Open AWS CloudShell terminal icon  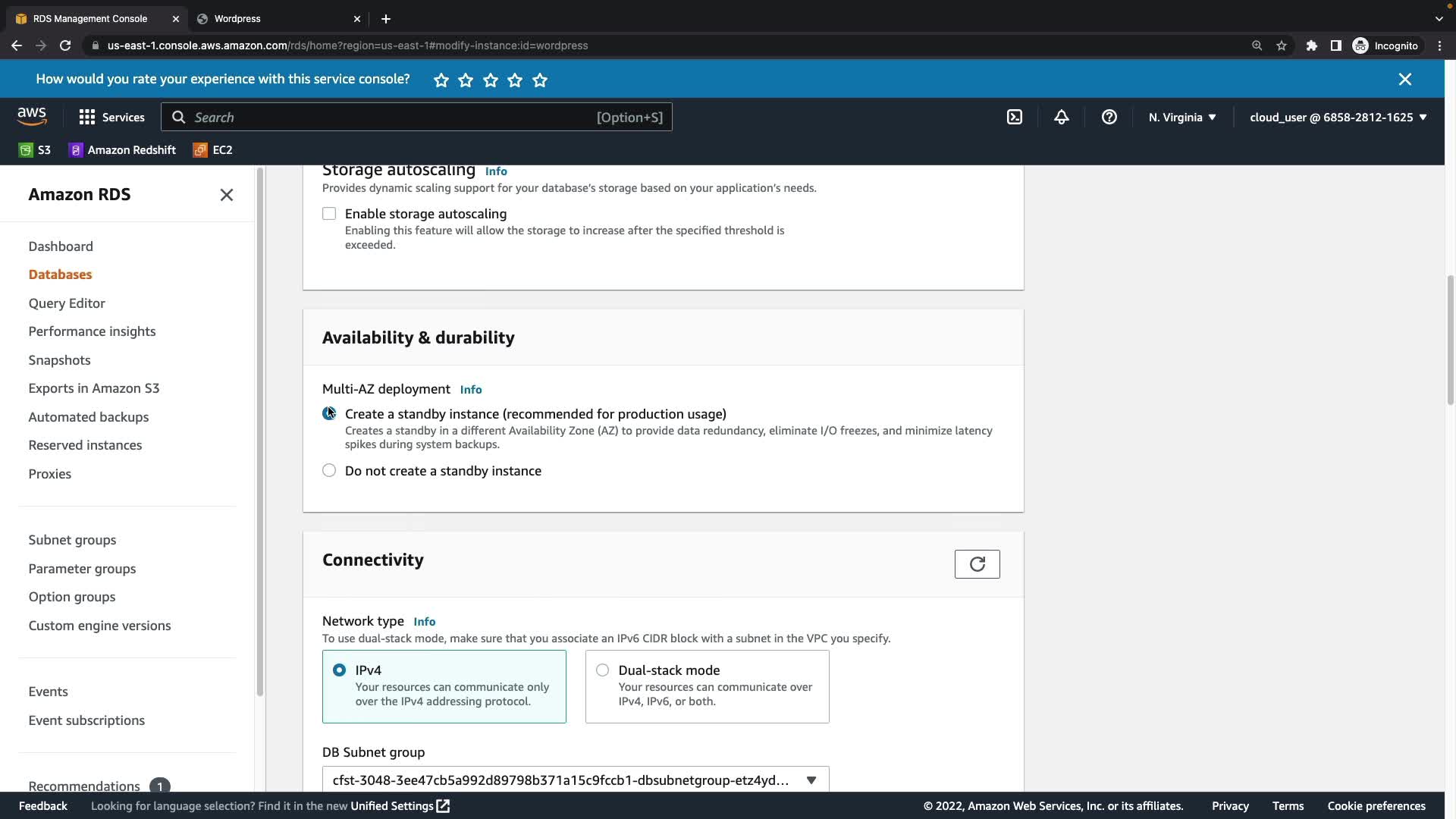click(1014, 117)
